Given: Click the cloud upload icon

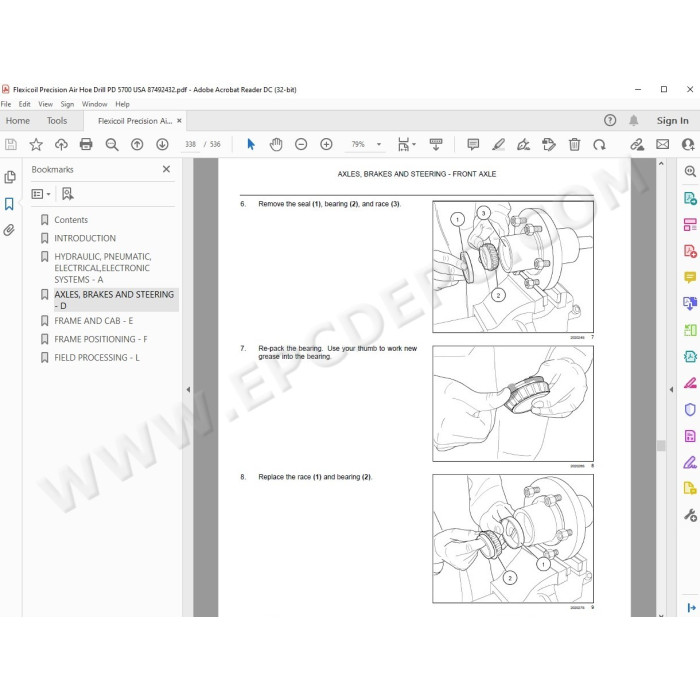Looking at the screenshot, I should (61, 144).
